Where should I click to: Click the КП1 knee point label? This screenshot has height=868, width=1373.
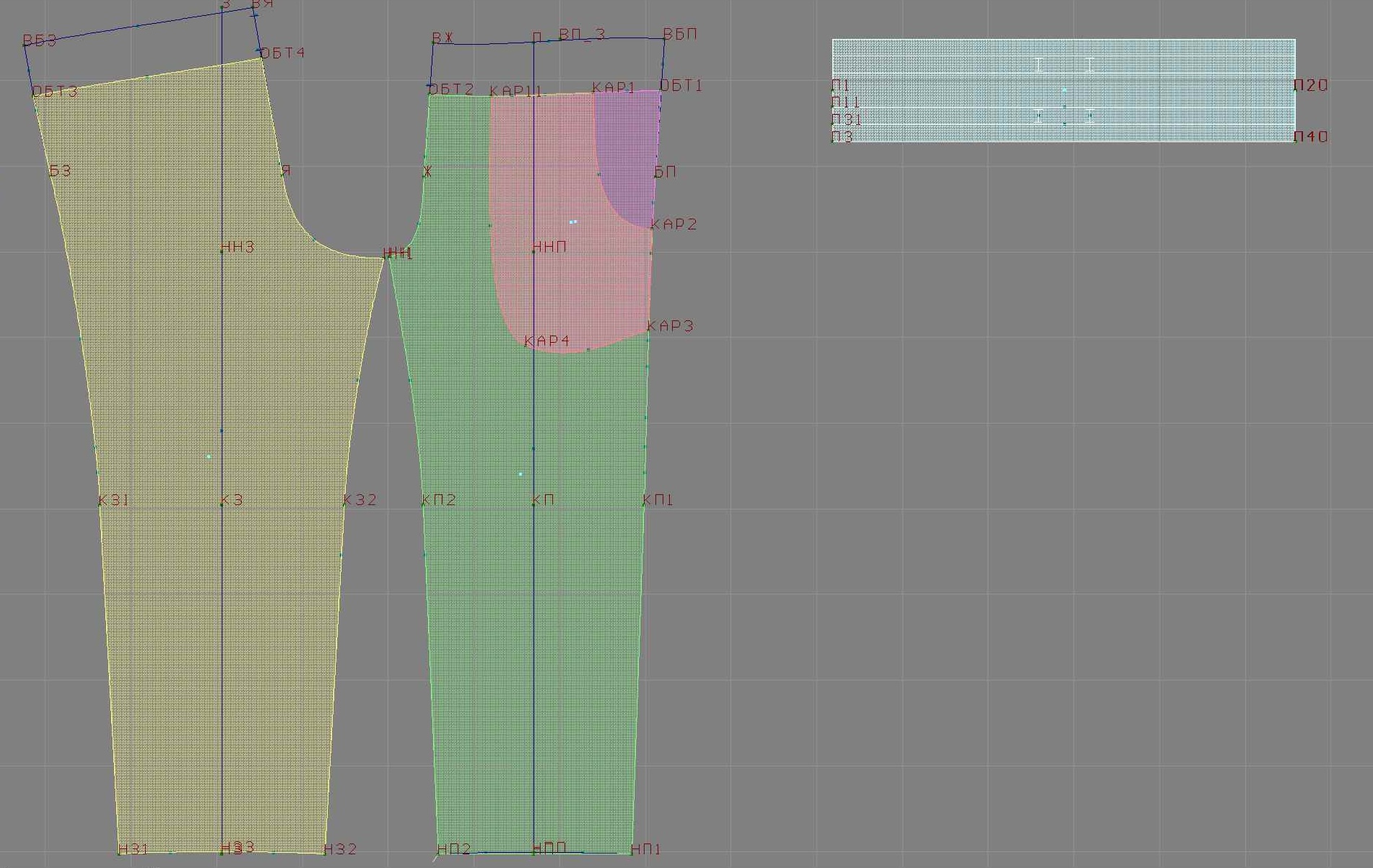pos(658,500)
